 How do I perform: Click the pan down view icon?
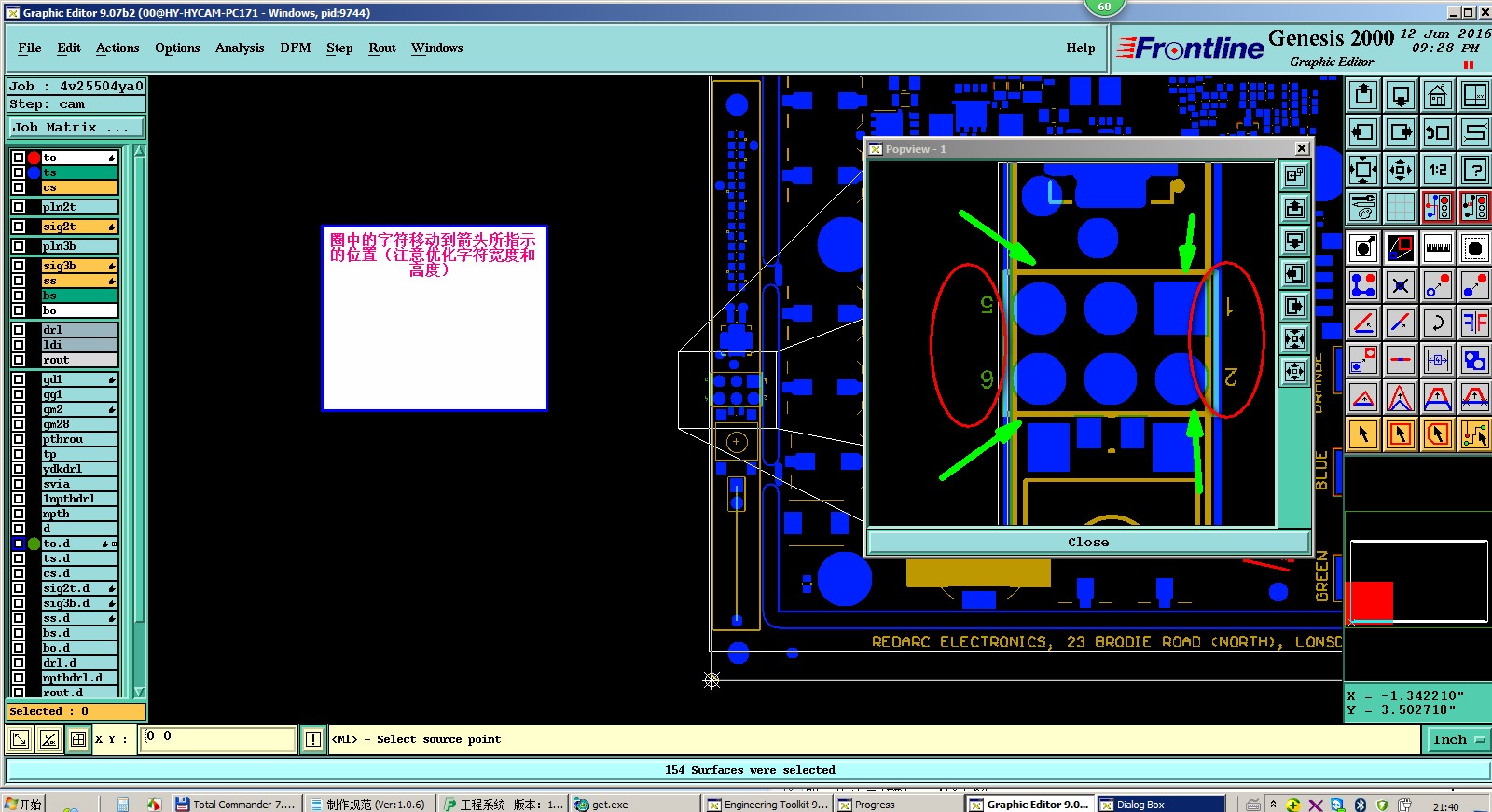1401,95
